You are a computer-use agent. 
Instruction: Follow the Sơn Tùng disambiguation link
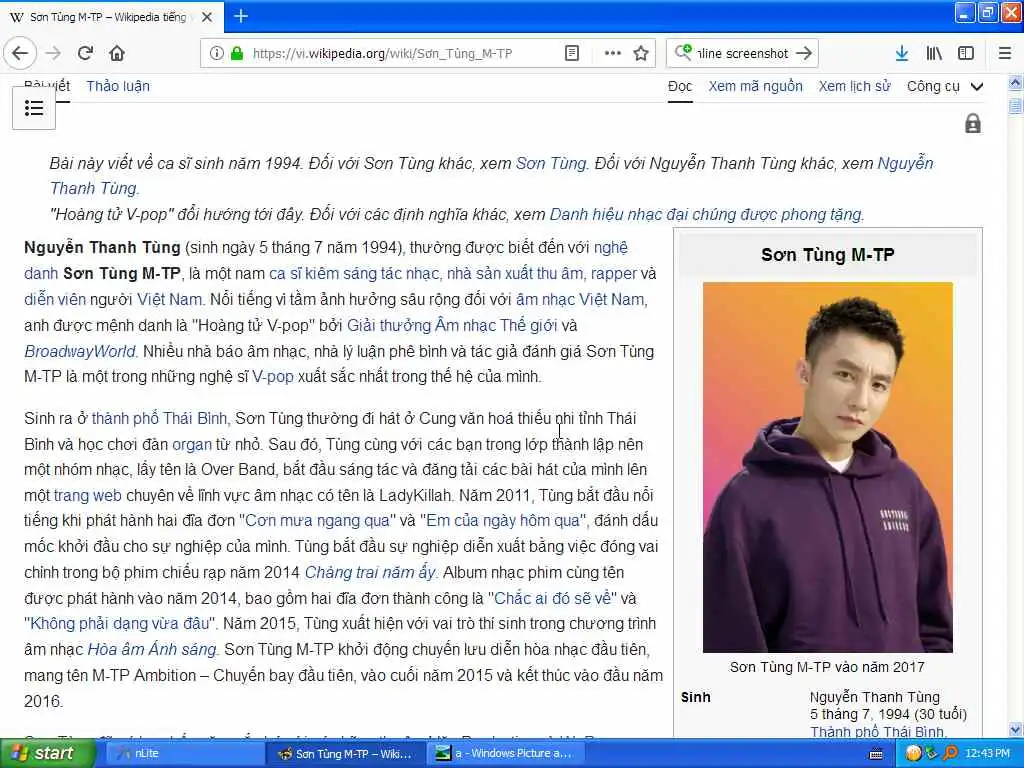click(x=551, y=163)
